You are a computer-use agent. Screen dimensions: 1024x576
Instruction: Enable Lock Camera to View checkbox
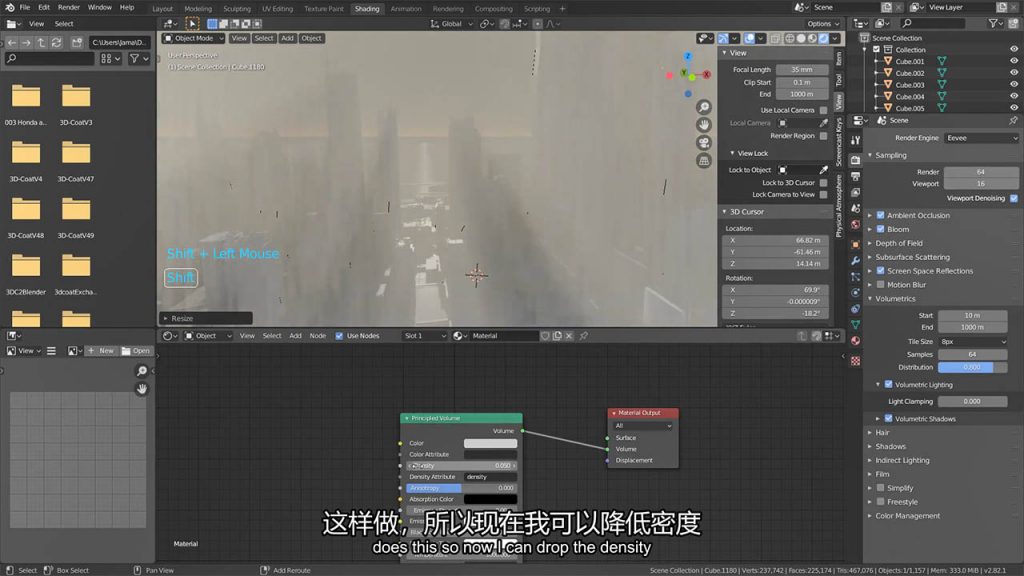pos(823,195)
